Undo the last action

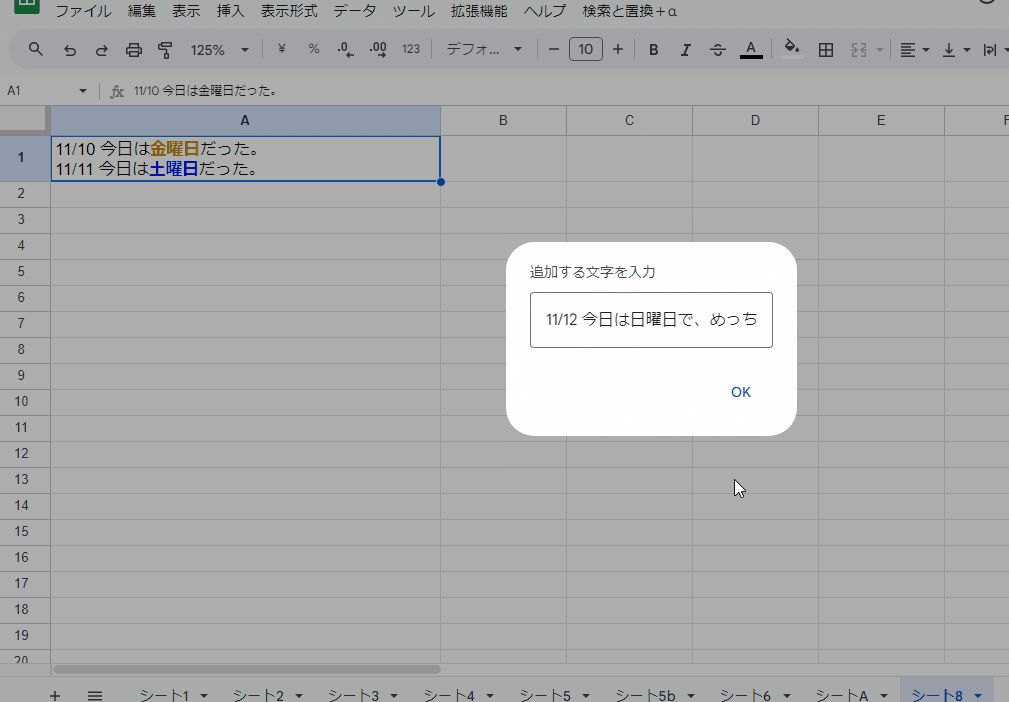69,50
